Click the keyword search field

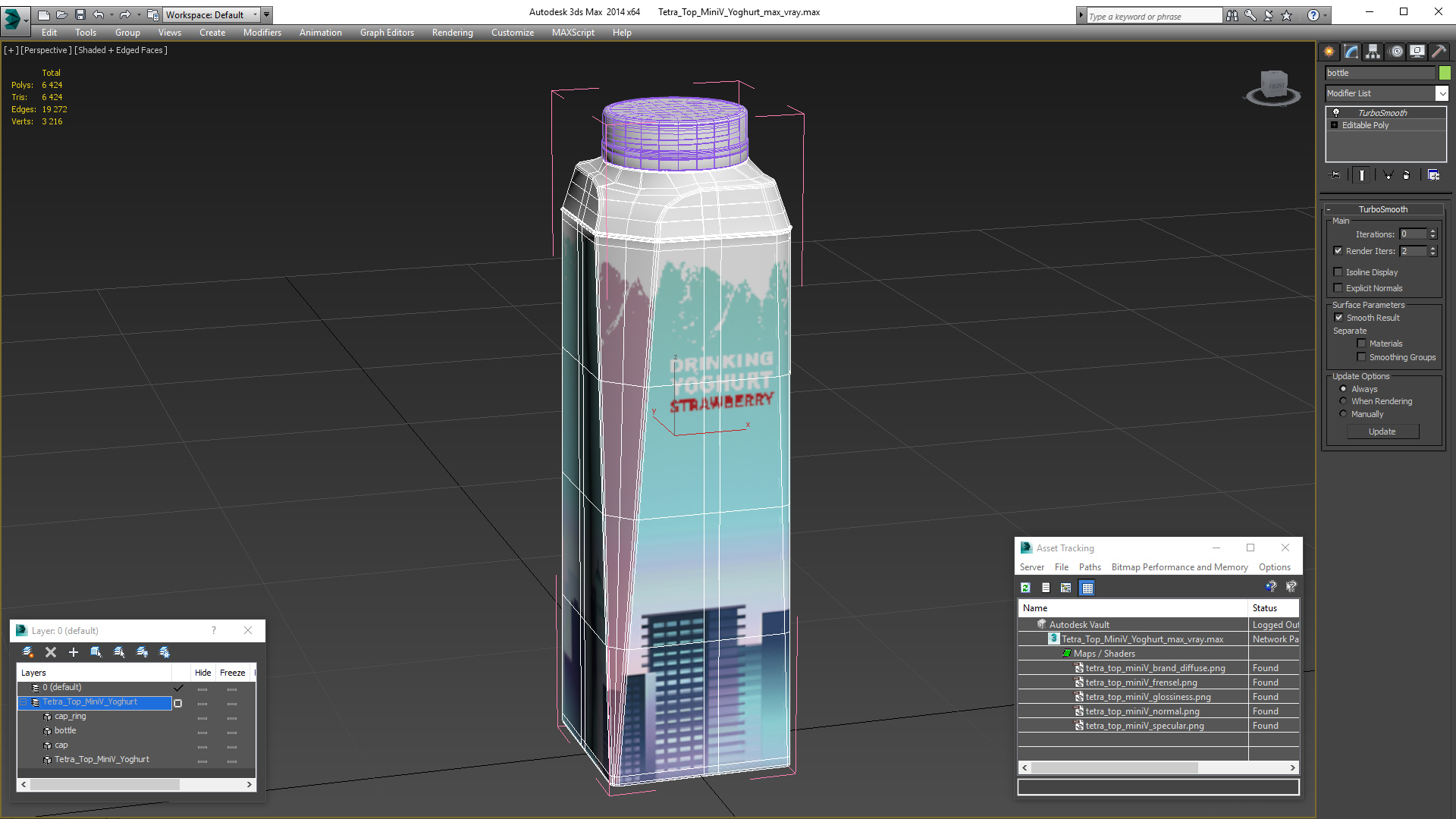1154,16
